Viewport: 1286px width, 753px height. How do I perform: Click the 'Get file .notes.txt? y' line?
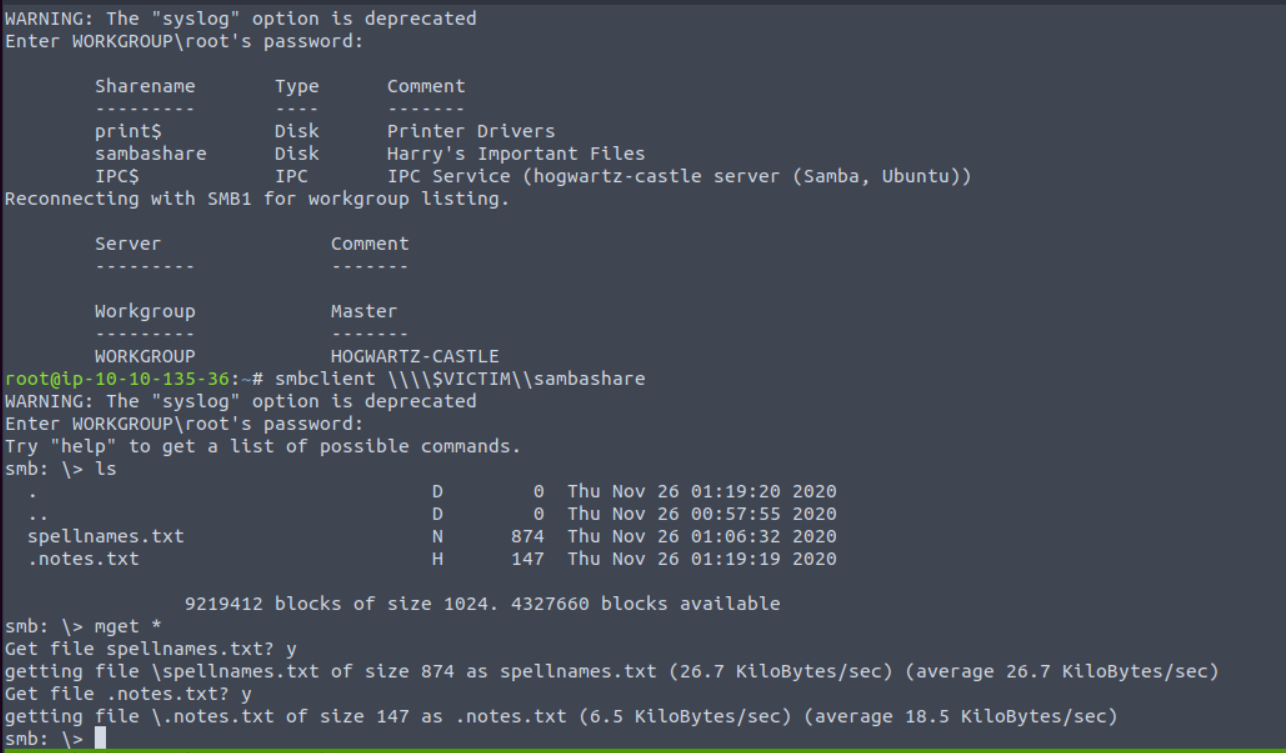(128, 693)
